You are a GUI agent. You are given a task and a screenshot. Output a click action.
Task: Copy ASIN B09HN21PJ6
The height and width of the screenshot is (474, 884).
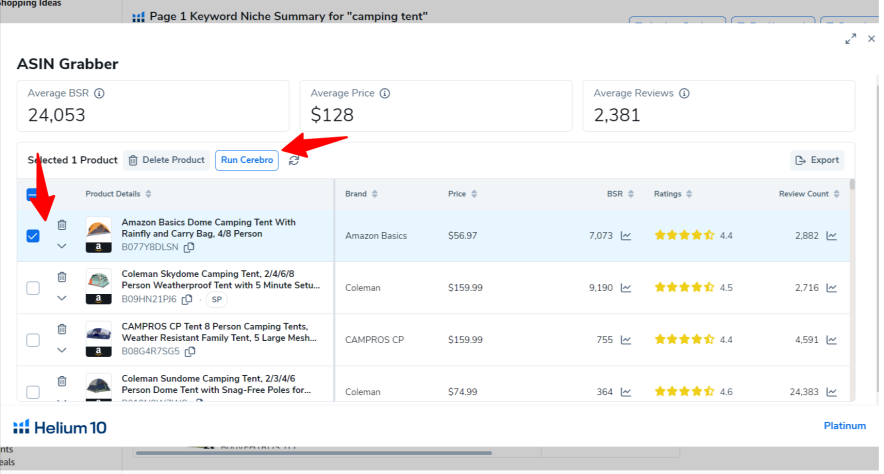click(187, 299)
